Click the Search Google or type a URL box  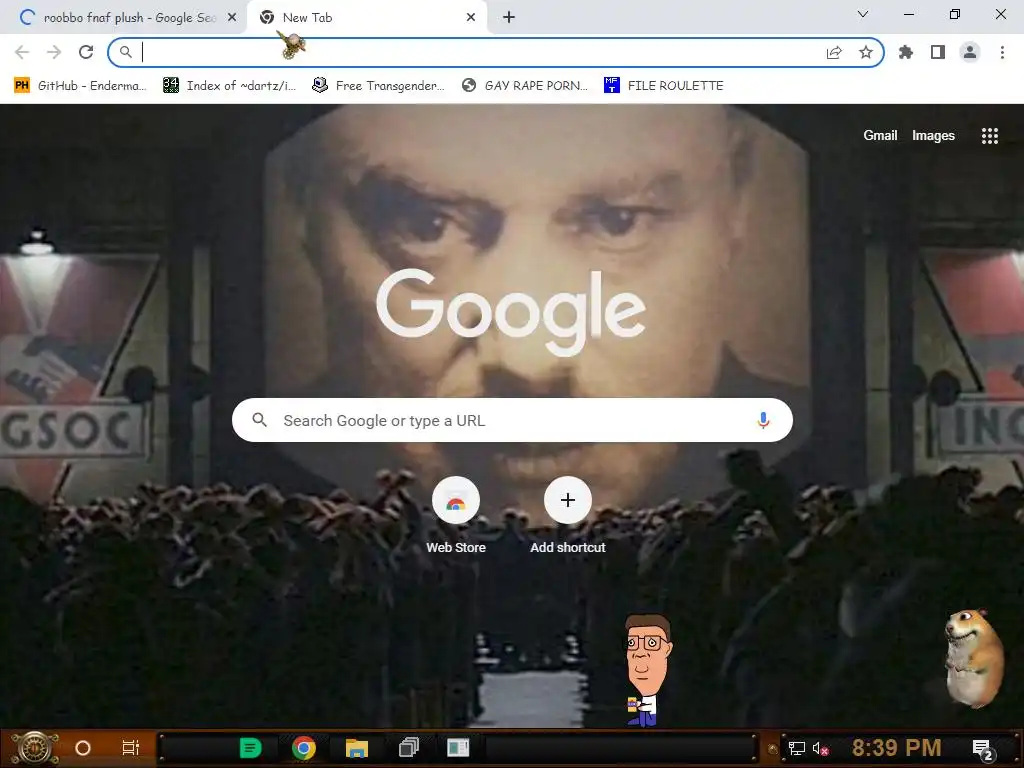[513, 420]
